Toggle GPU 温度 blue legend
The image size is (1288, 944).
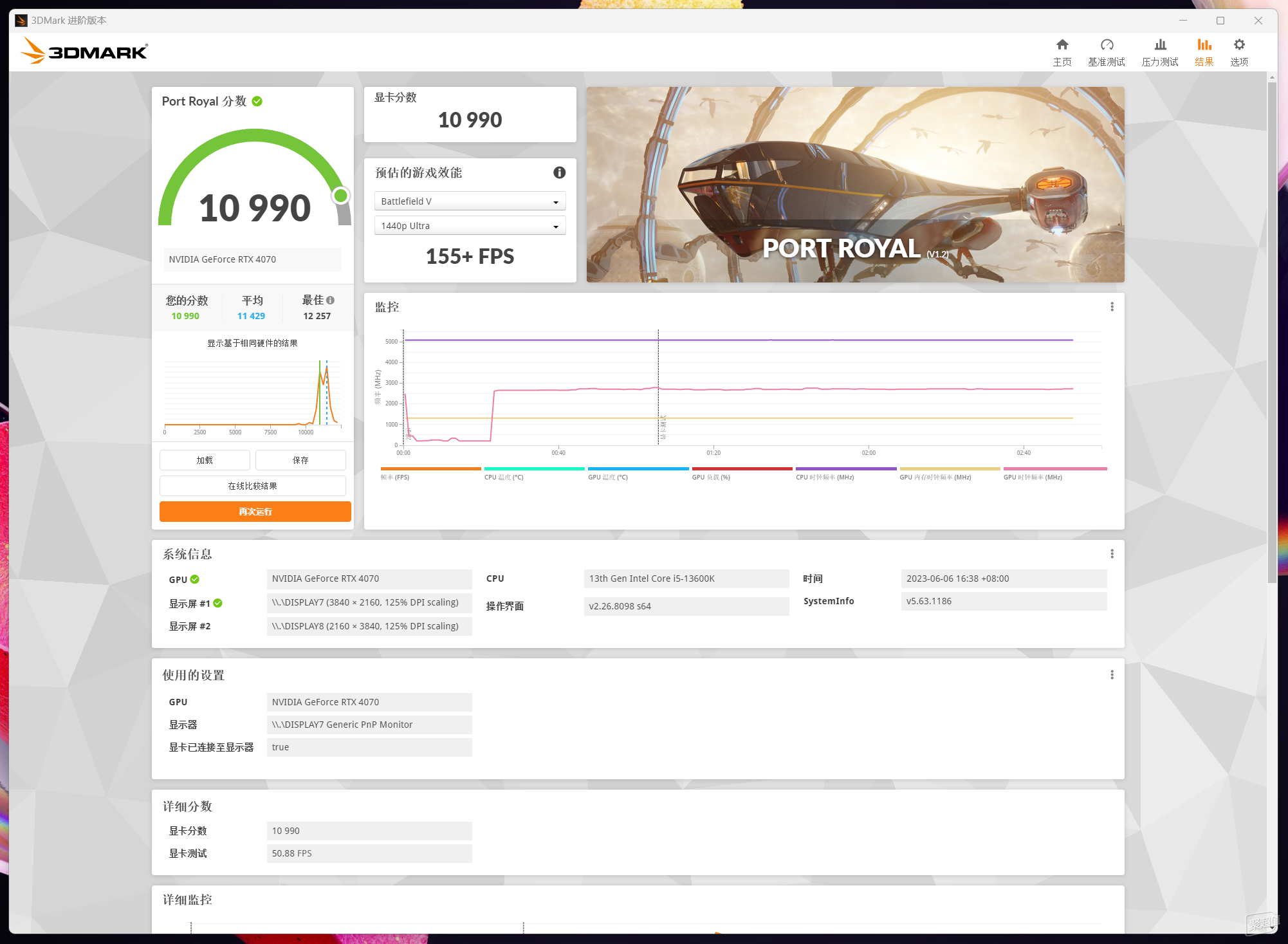click(x=638, y=474)
